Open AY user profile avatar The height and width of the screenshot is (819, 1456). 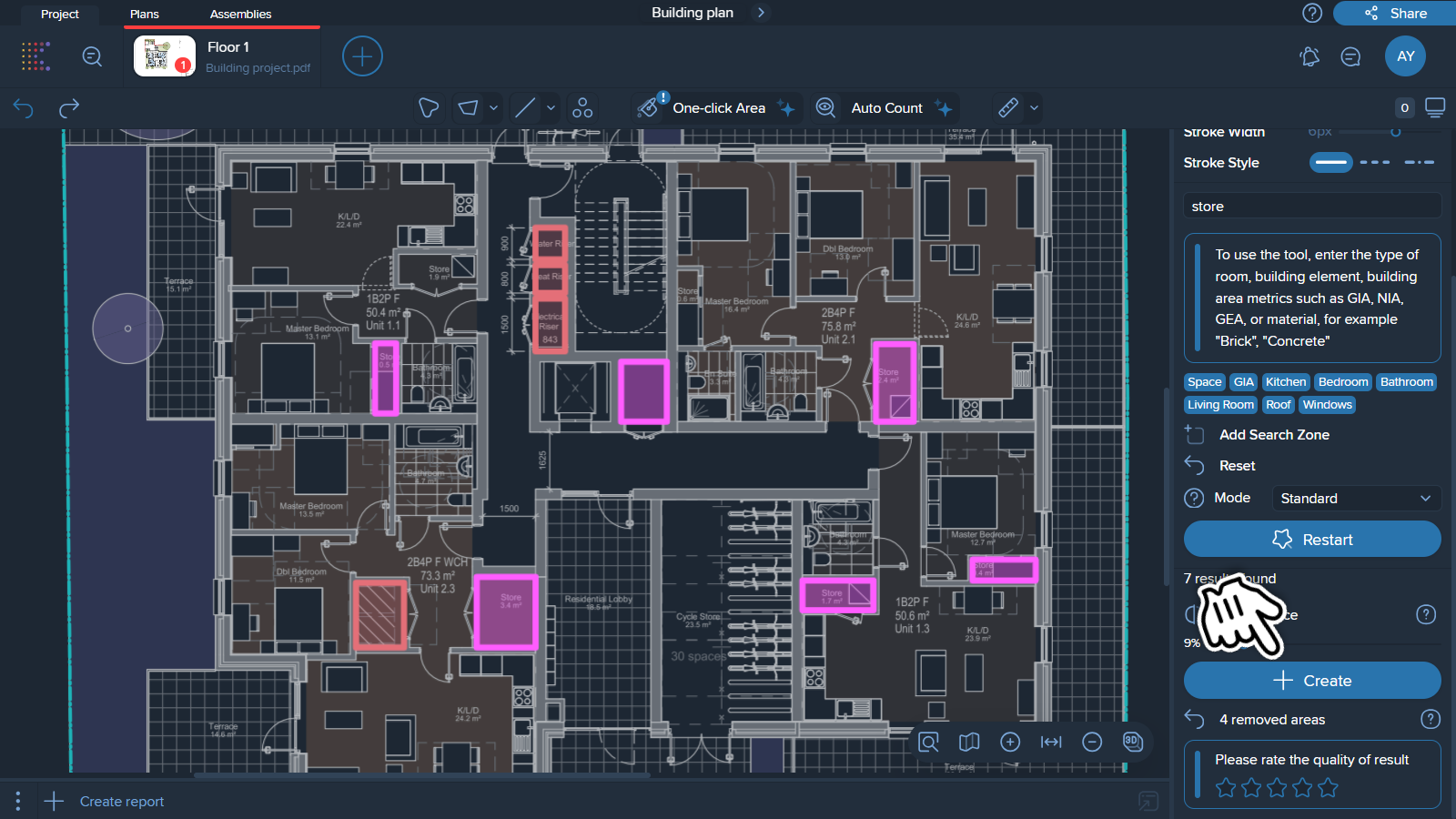[x=1406, y=56]
